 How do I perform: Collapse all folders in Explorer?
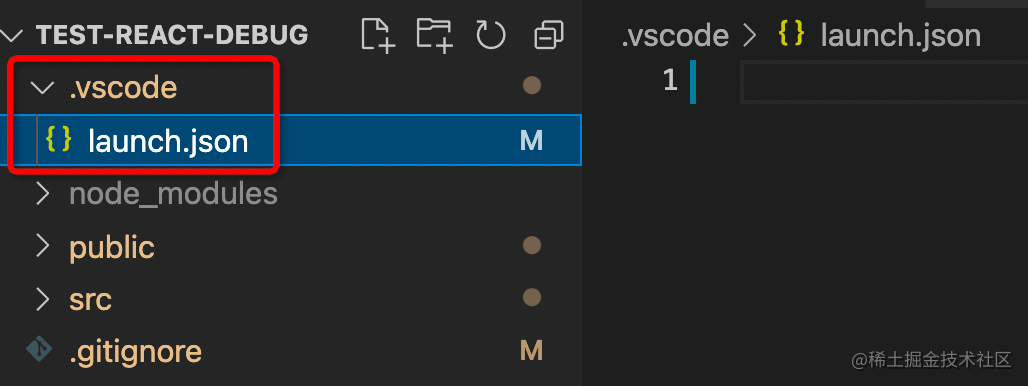[548, 35]
